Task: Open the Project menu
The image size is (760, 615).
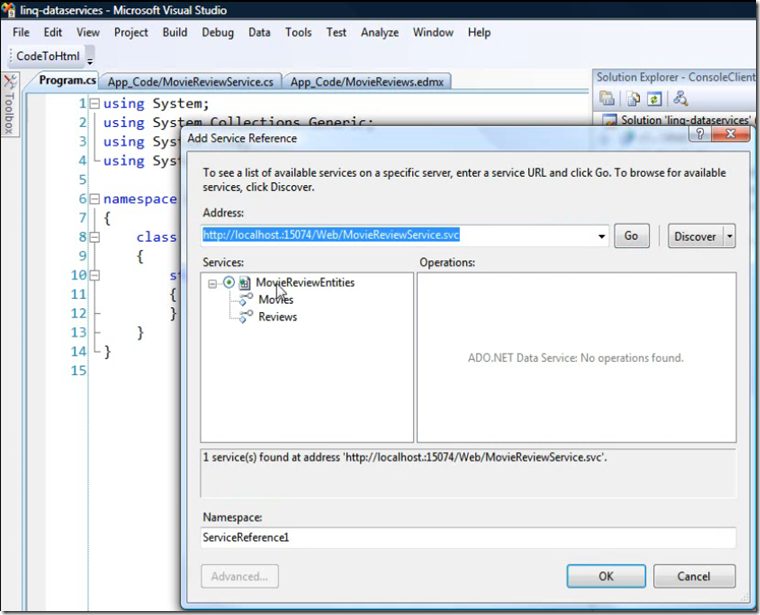Action: [131, 32]
